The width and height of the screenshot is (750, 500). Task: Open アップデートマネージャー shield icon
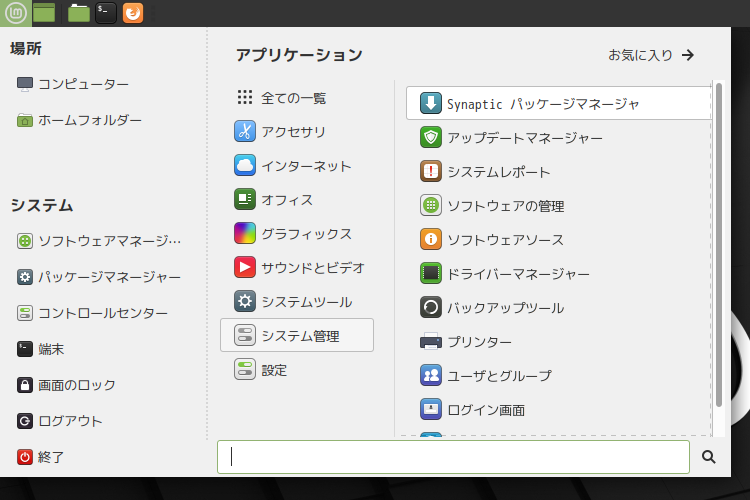[430, 137]
